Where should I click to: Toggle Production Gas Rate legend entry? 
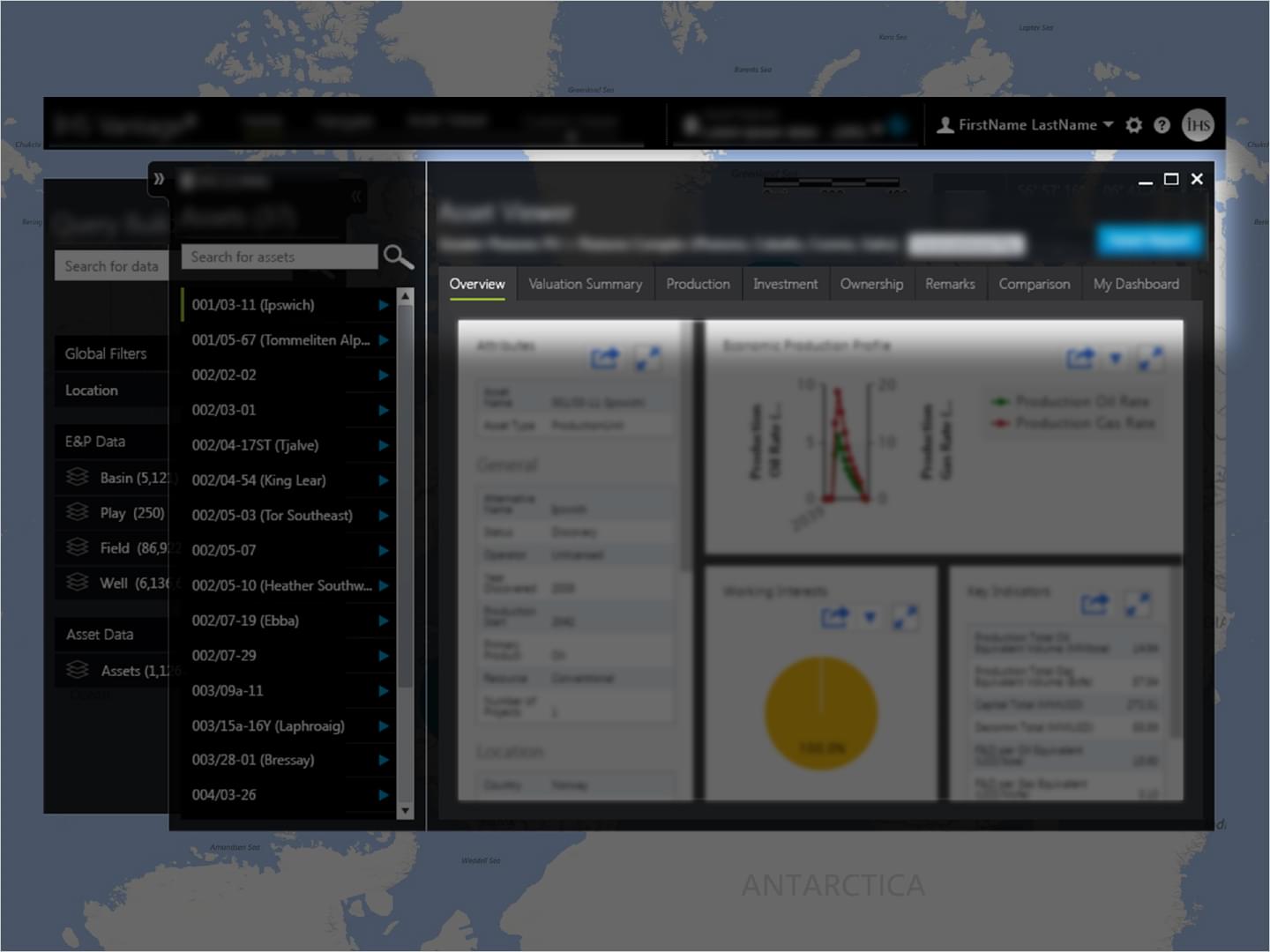[x=1073, y=423]
